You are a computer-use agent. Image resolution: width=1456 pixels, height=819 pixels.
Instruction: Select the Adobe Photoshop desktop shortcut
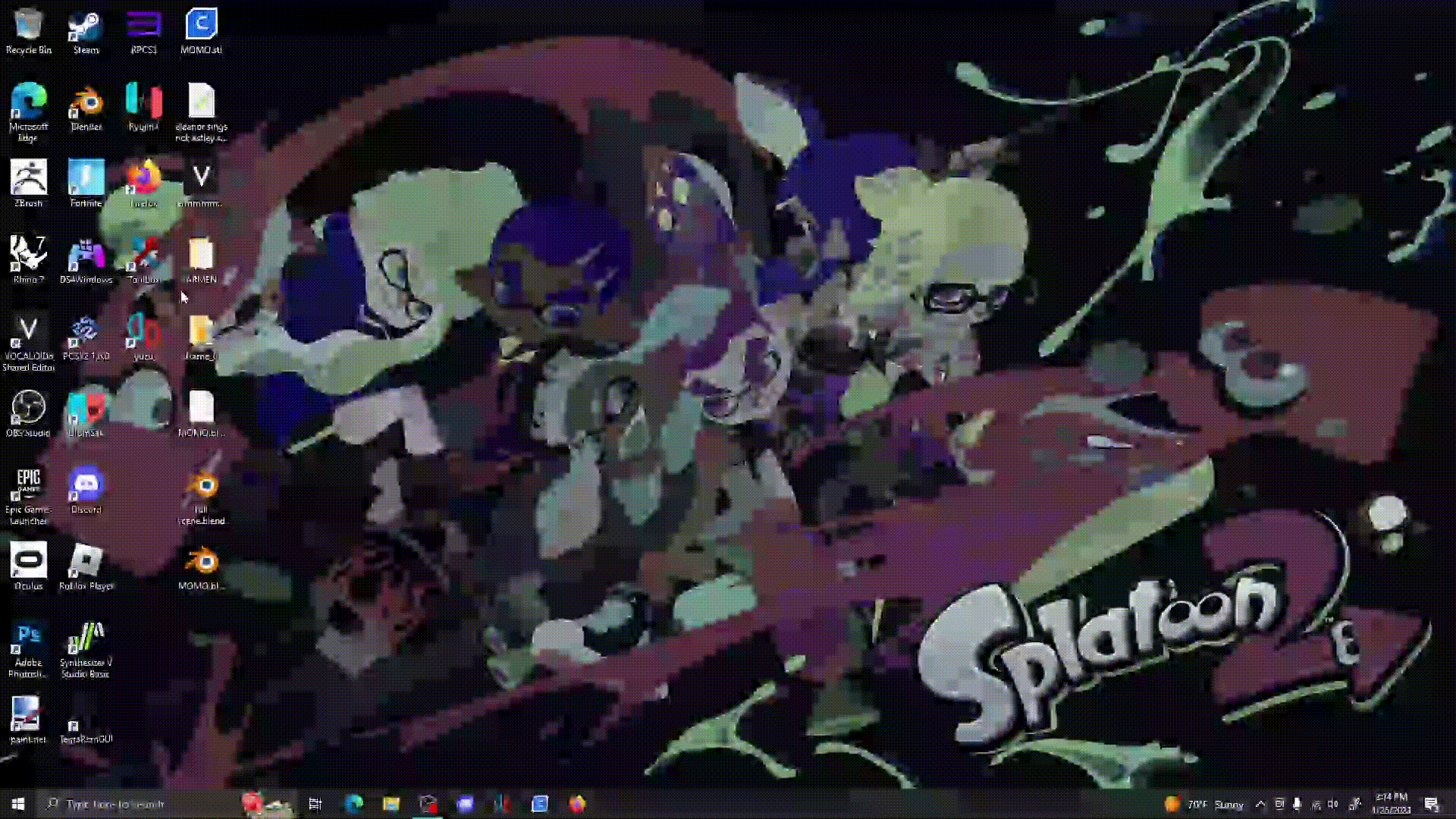click(x=29, y=649)
